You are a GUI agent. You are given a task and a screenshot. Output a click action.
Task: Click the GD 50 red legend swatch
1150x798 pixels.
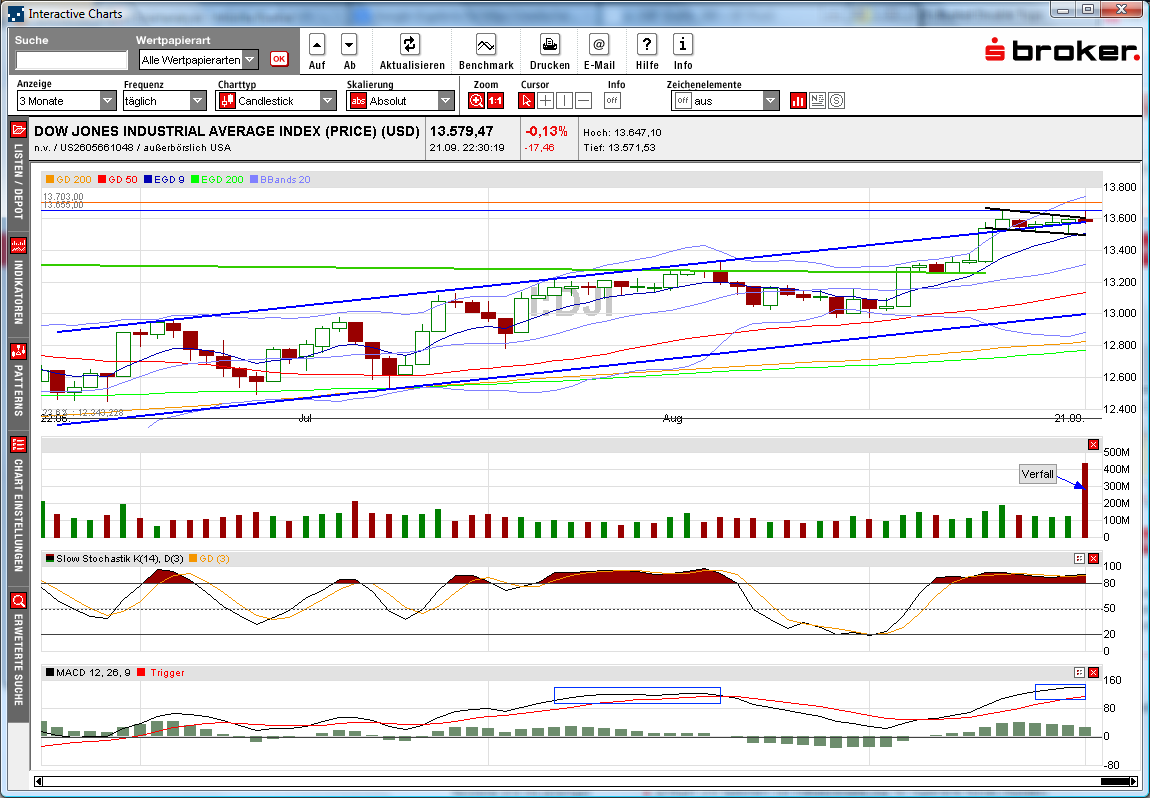(101, 179)
